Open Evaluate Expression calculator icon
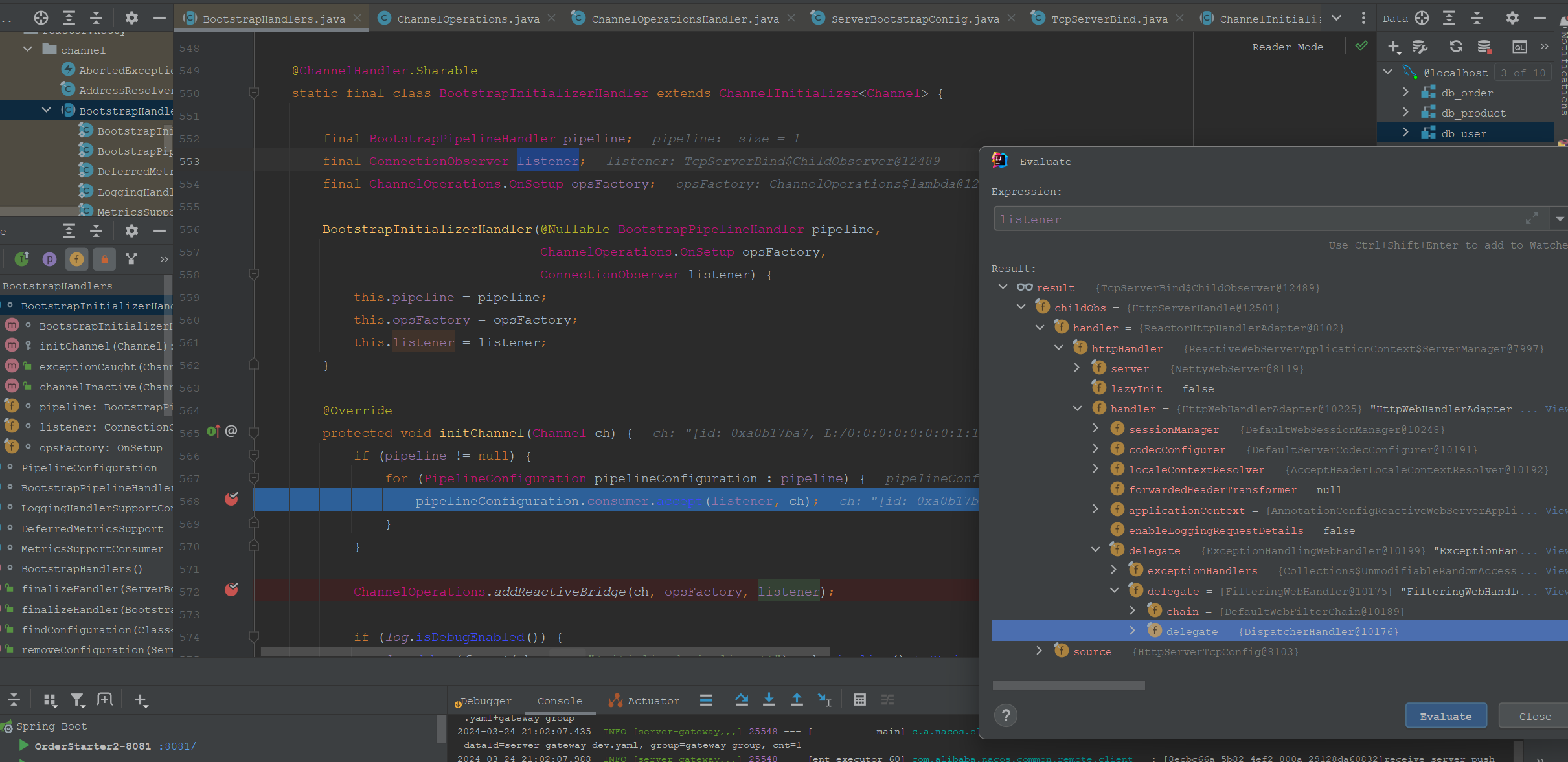 [859, 700]
